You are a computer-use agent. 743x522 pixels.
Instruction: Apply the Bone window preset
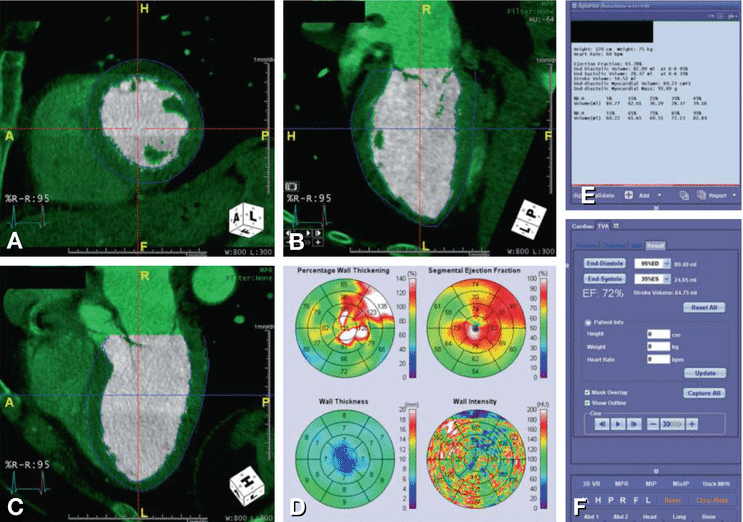pos(708,516)
